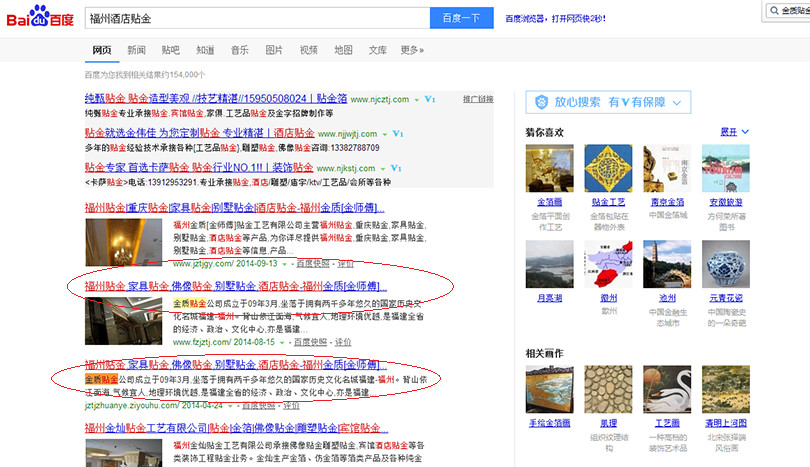The image size is (810, 467).
Task: Switch to the 新闻 tab
Action: pos(136,50)
